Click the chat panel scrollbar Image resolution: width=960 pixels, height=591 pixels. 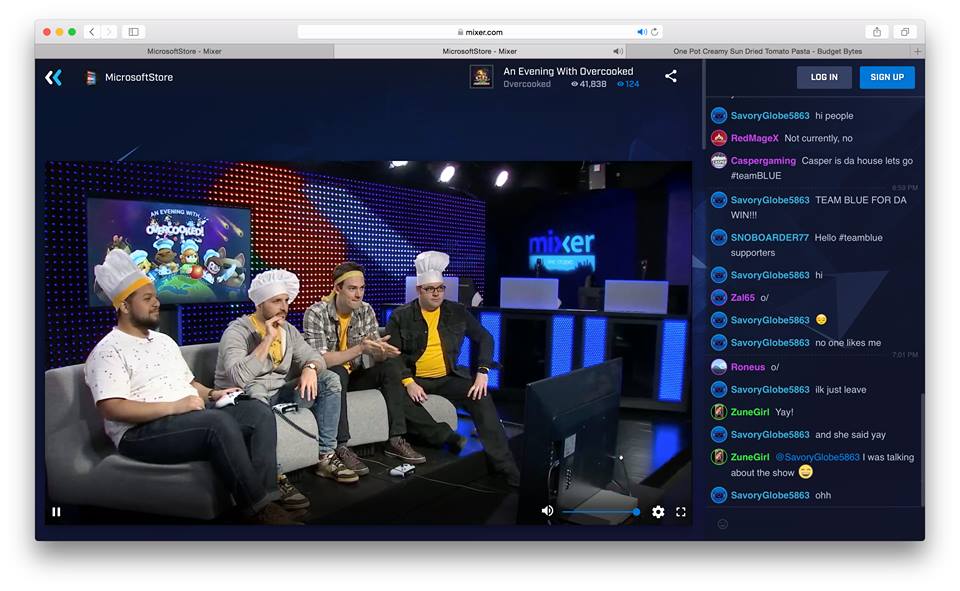point(922,450)
